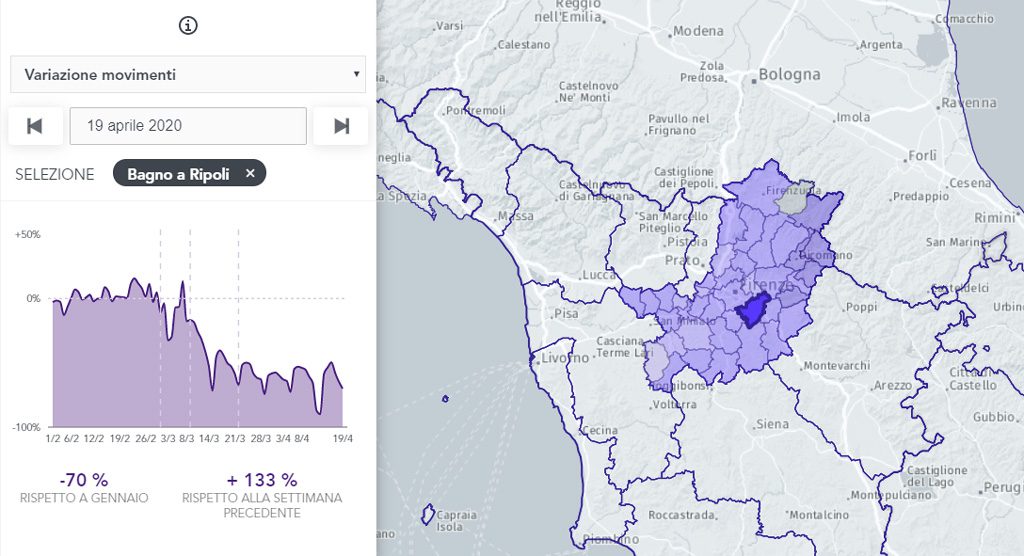Image resolution: width=1024 pixels, height=556 pixels.
Task: Click the Bagno a Ripoli selection chip
Action: click(x=178, y=173)
